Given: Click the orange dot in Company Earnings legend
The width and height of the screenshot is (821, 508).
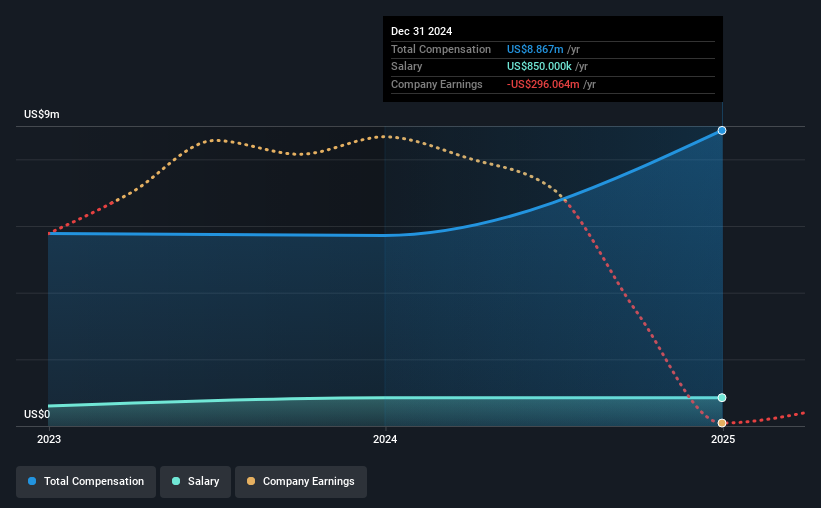Looking at the screenshot, I should (251, 481).
